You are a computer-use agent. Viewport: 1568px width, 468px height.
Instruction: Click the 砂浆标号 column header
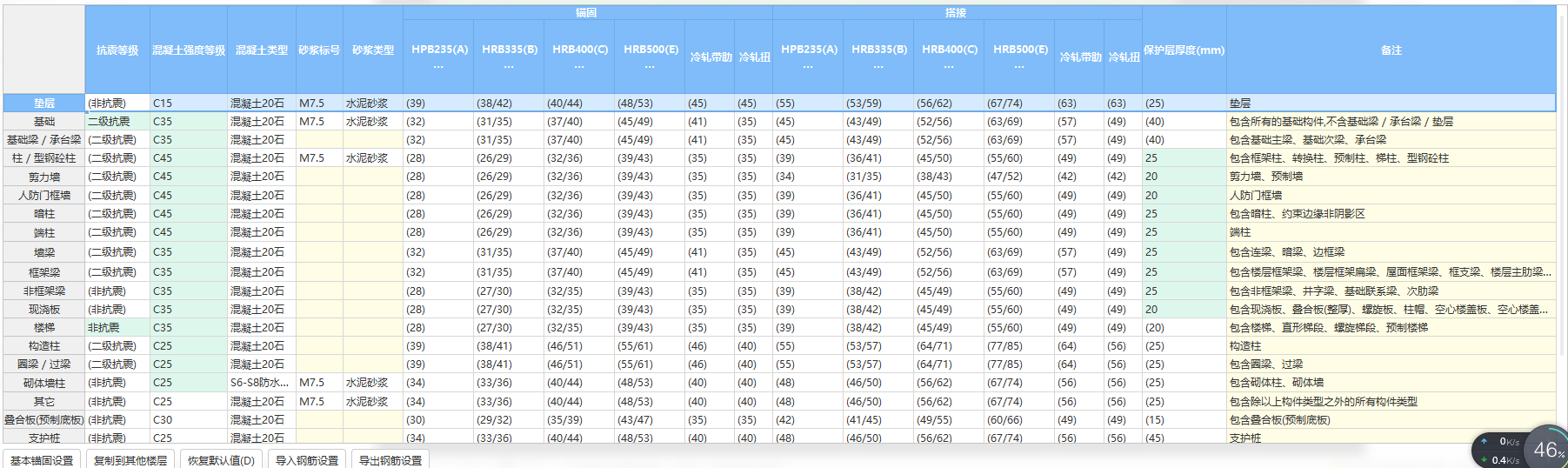tap(319, 50)
